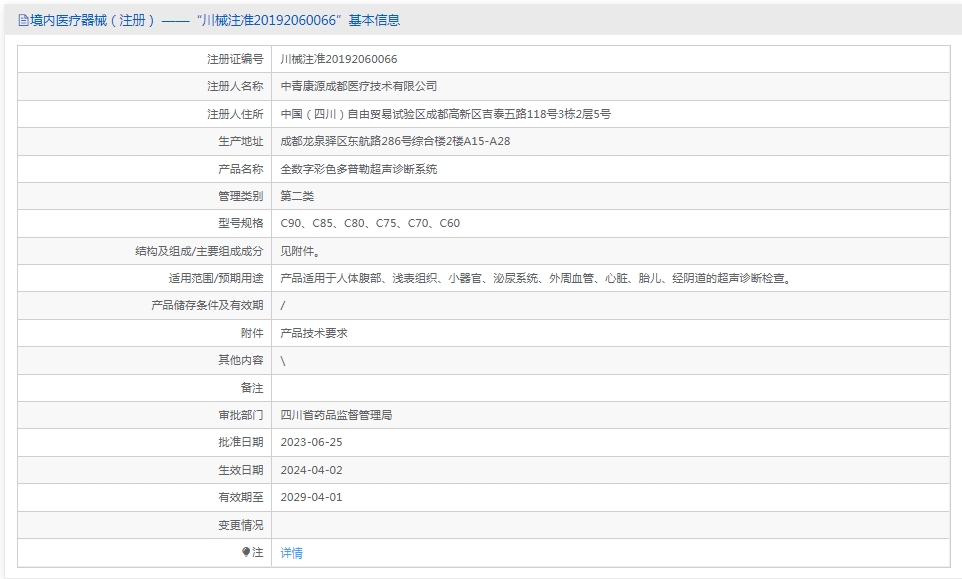Screen dimensions: 962x579
Task: Select approval department 四川省药品监督管理局
Action: (x=336, y=415)
